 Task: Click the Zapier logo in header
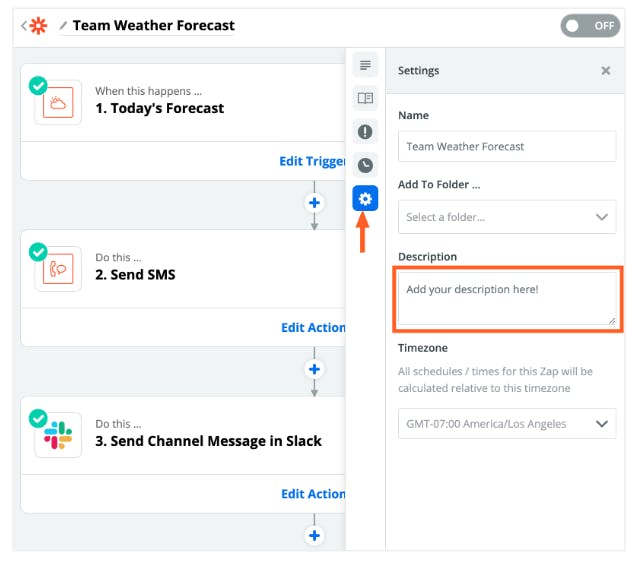tap(39, 26)
